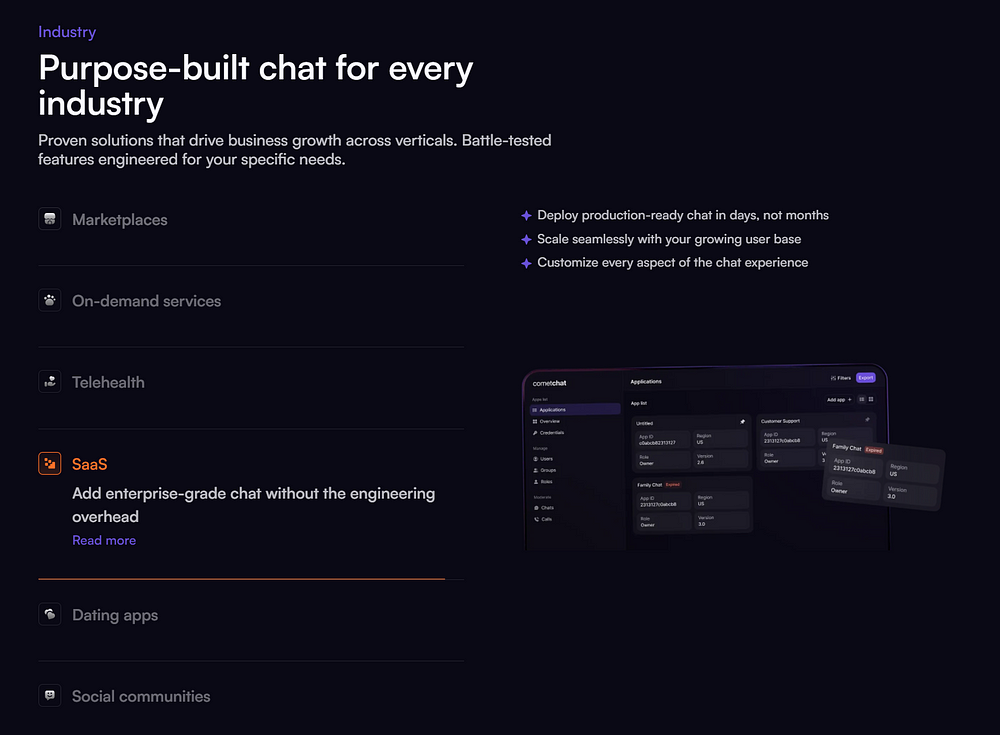
Task: Click the orange SaaS icon
Action: click(x=50, y=464)
